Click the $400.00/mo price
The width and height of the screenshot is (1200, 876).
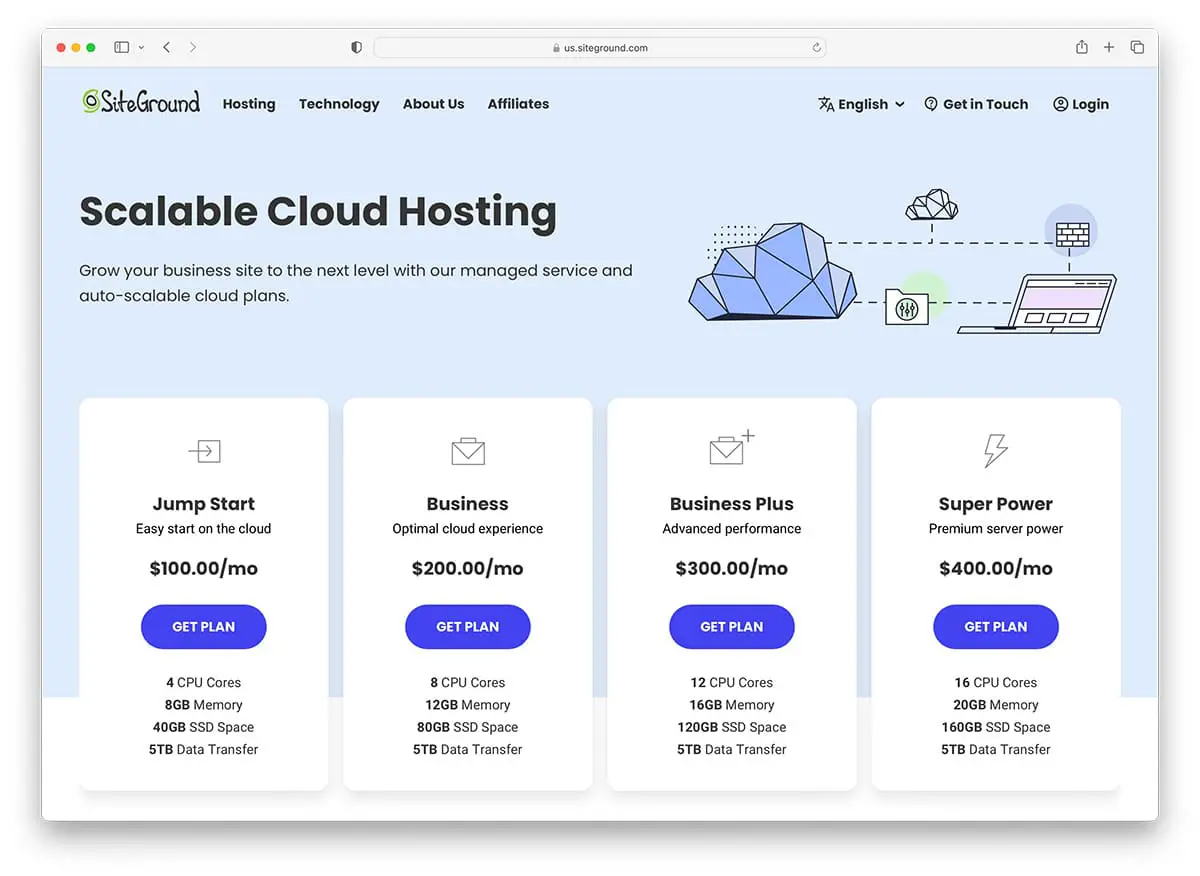[x=996, y=568]
